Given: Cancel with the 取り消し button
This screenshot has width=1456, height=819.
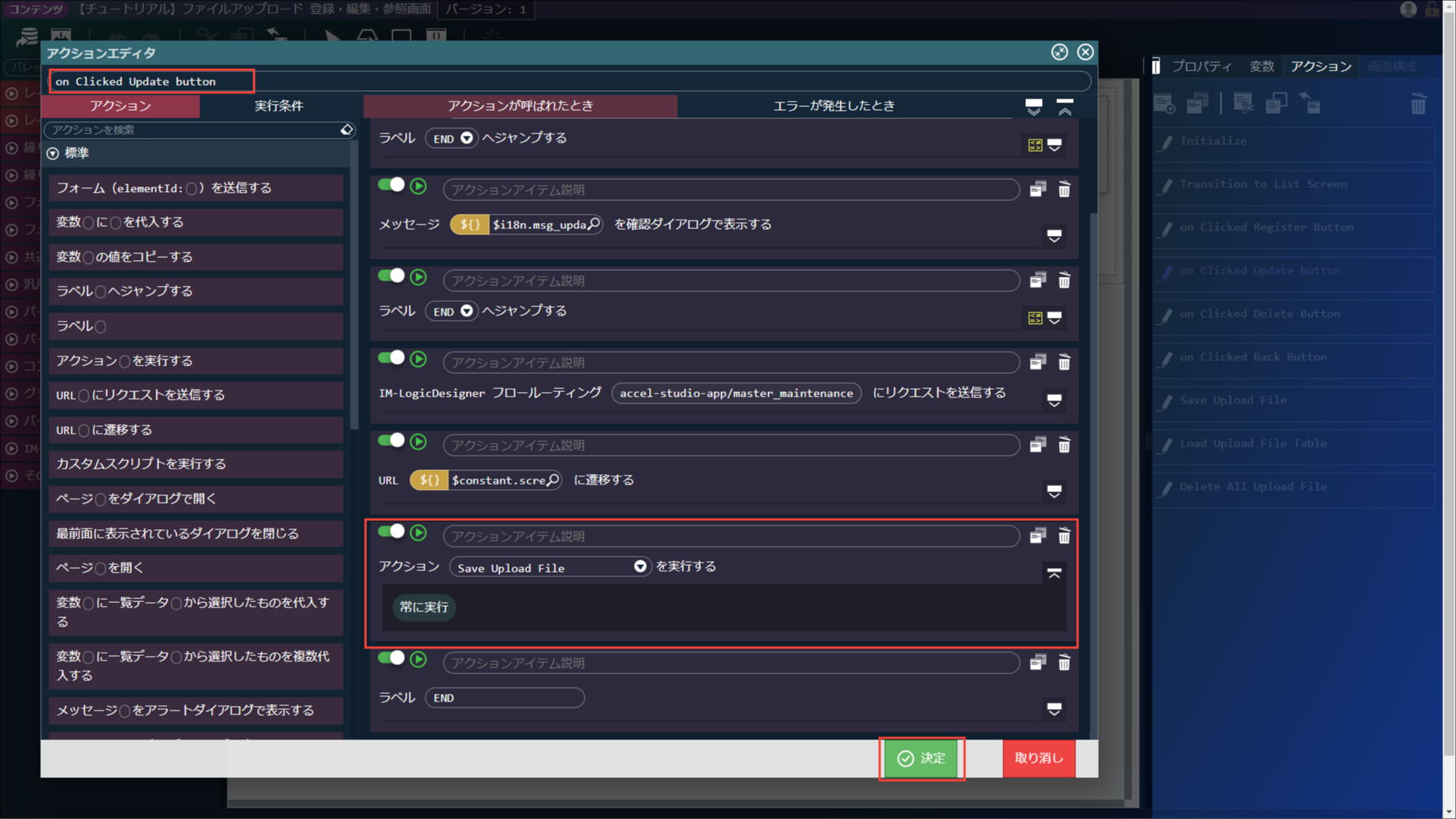Looking at the screenshot, I should point(1039,758).
